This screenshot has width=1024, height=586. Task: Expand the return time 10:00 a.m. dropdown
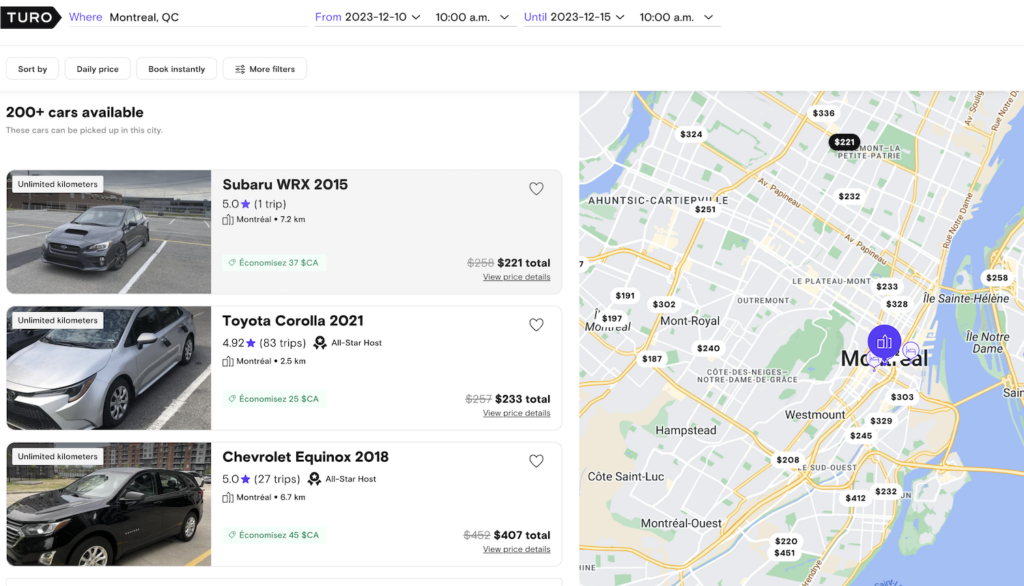[677, 17]
